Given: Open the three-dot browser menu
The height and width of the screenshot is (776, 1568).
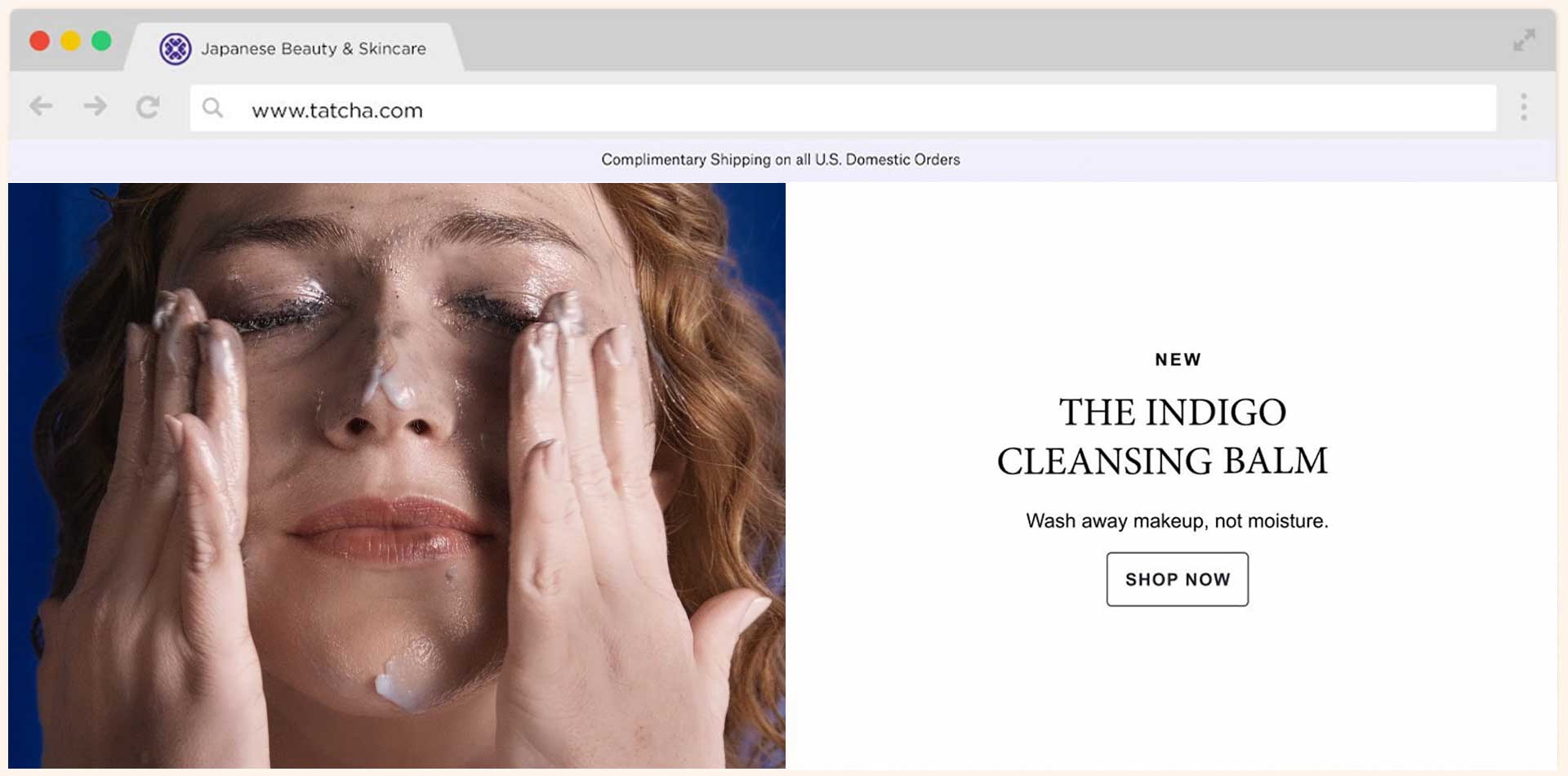Looking at the screenshot, I should click(x=1523, y=107).
